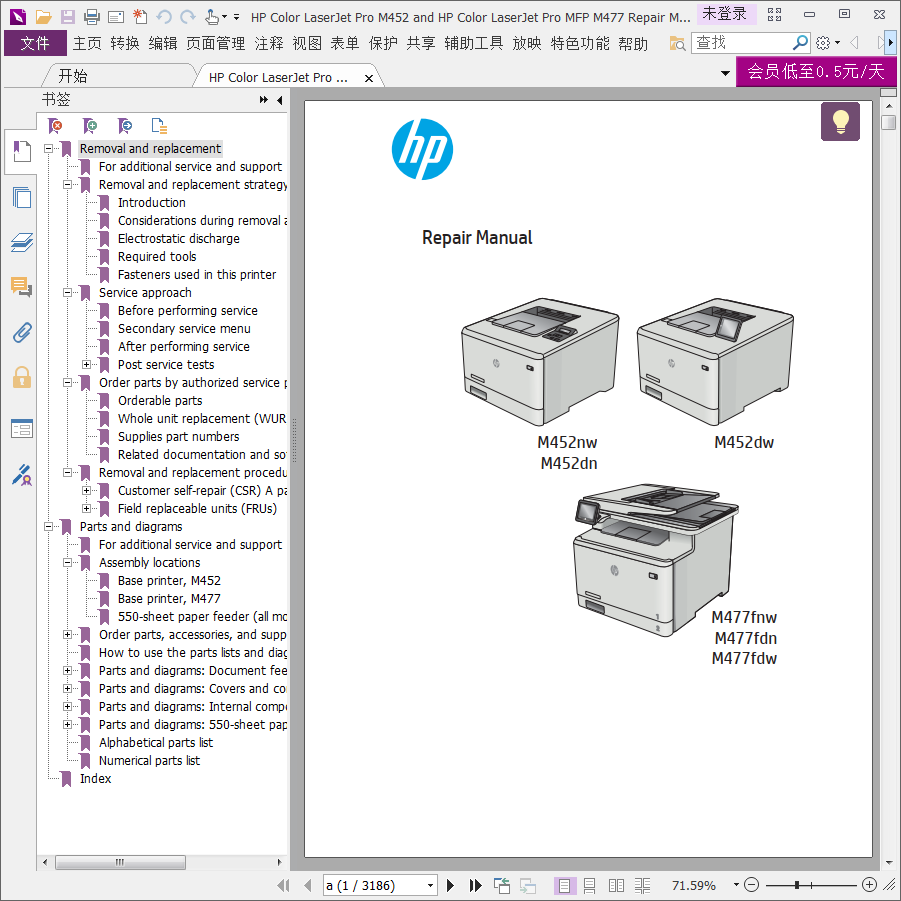
Task: Click the document vertical scrollbar thumb
Action: coord(888,122)
